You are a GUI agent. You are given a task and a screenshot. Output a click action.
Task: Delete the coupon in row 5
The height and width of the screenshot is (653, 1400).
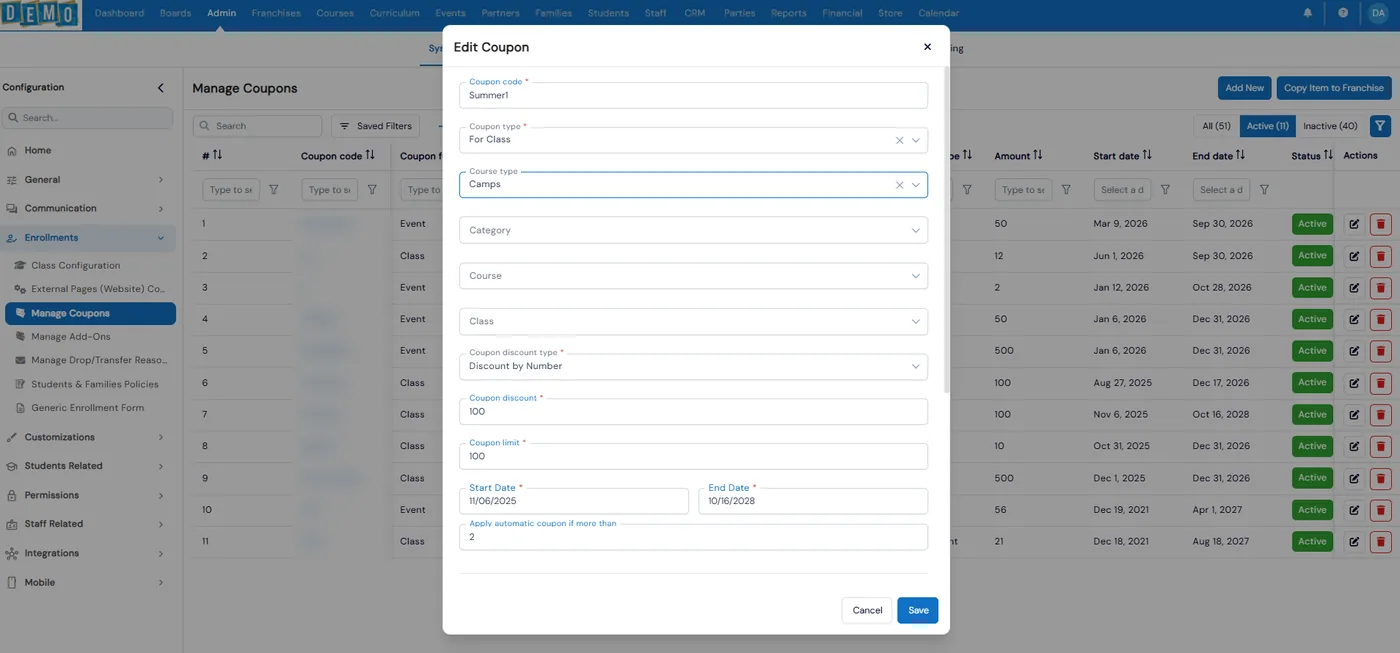click(x=1381, y=351)
